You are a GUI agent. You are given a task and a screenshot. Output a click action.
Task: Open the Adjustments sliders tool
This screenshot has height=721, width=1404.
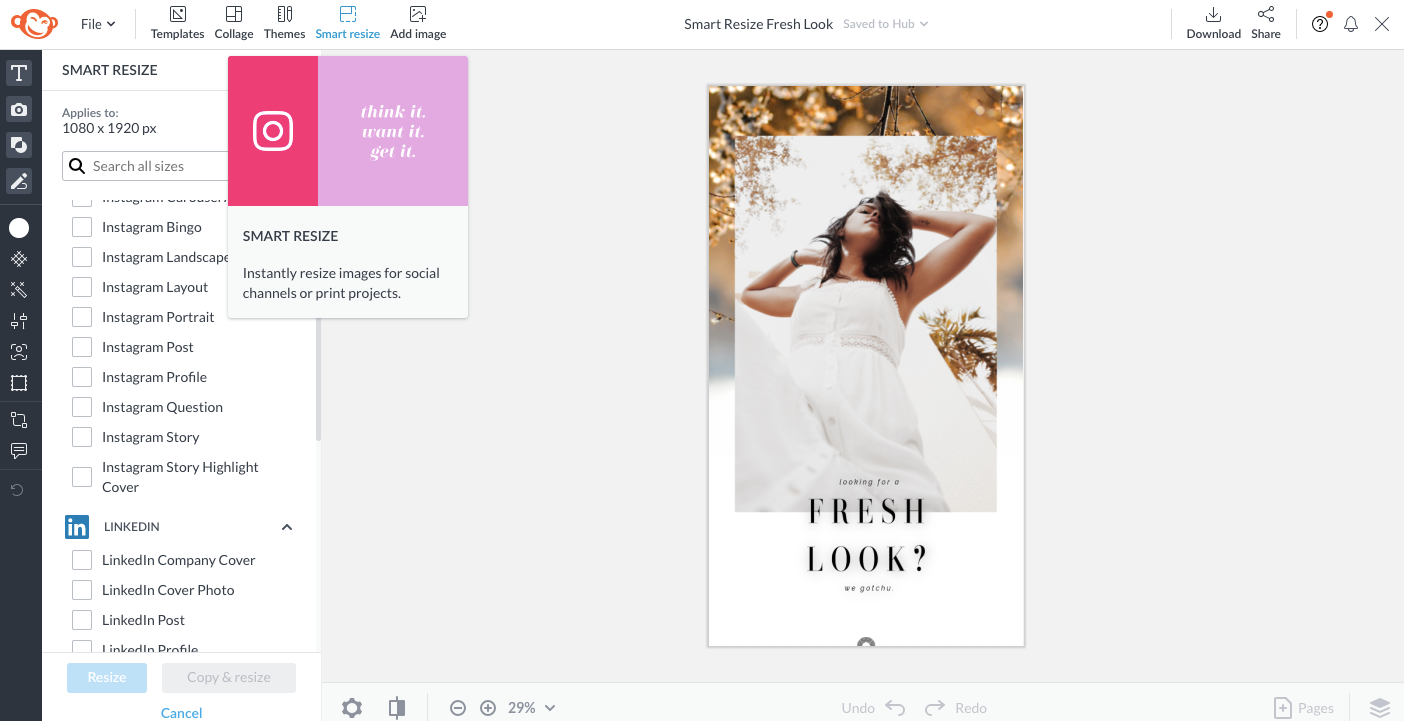tap(19, 321)
